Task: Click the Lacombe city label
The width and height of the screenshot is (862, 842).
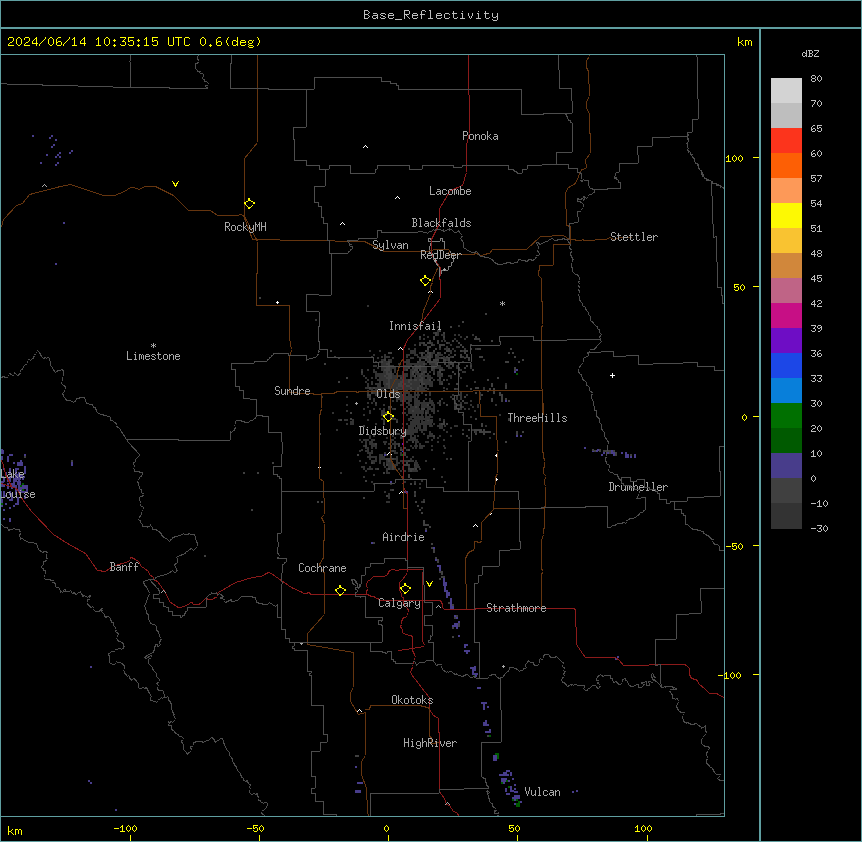Action: pos(450,191)
